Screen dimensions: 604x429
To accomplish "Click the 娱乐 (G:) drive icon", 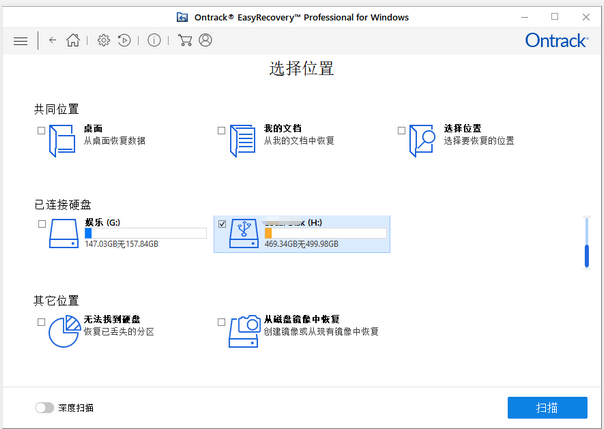I will click(64, 233).
